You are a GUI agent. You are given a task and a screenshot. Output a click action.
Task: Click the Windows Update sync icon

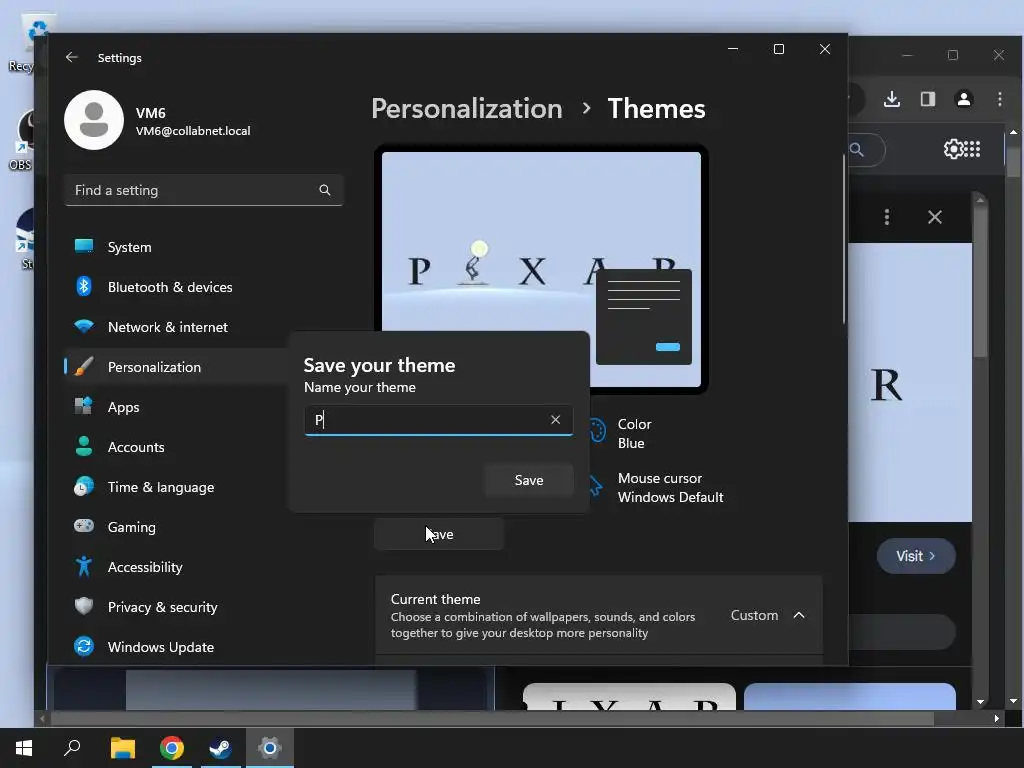[84, 647]
